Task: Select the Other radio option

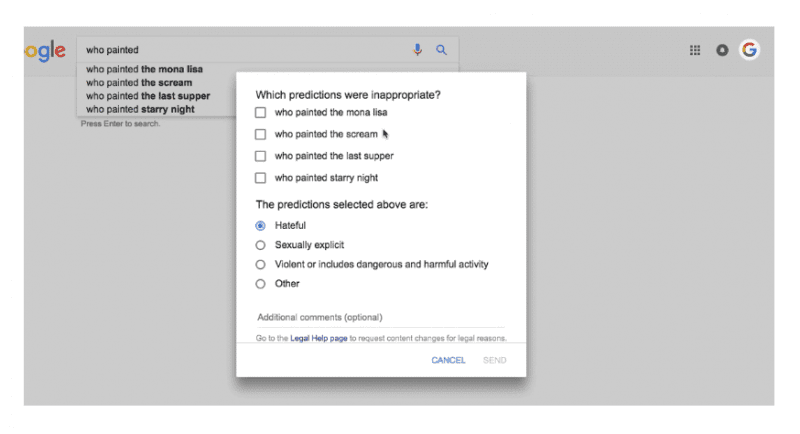Action: pos(260,284)
